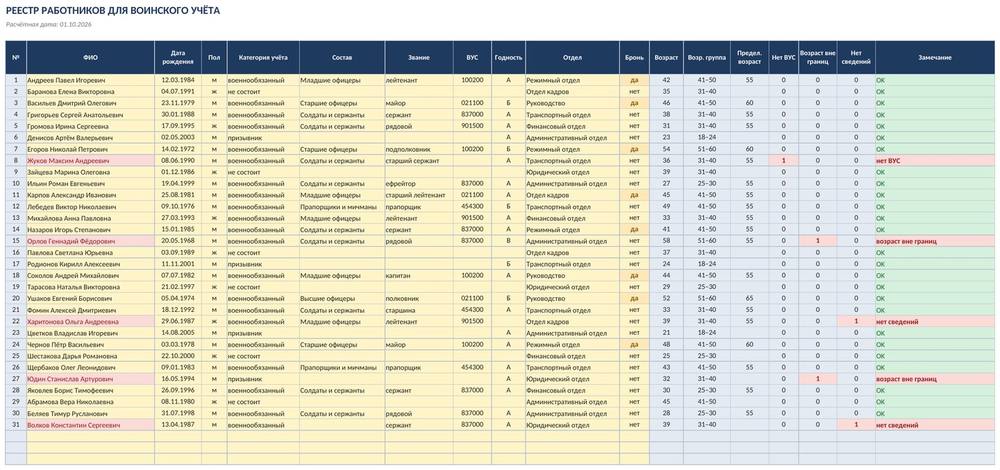Select the age limit value '65'
This screenshot has width=1000, height=470.
pyautogui.click(x=749, y=298)
